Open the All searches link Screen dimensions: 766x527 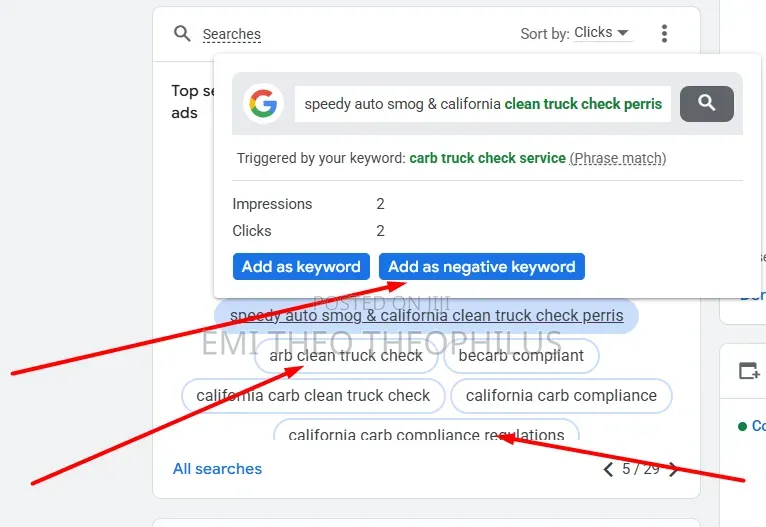(217, 469)
